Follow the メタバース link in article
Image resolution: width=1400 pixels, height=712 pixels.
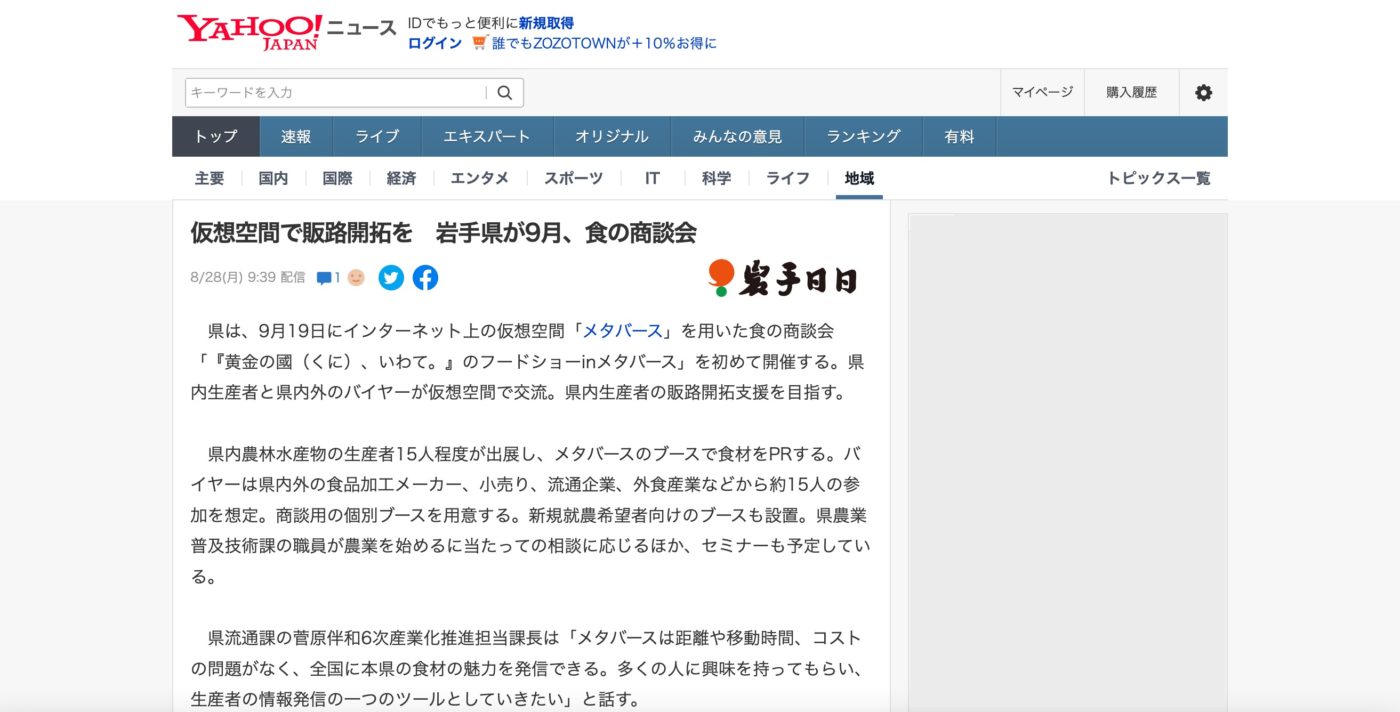pos(622,330)
